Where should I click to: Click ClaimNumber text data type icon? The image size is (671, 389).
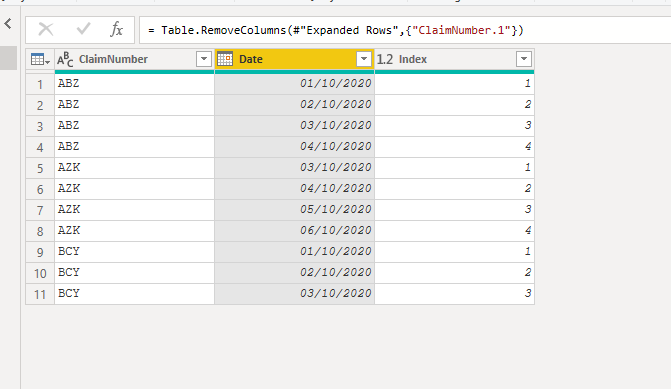(x=65, y=59)
